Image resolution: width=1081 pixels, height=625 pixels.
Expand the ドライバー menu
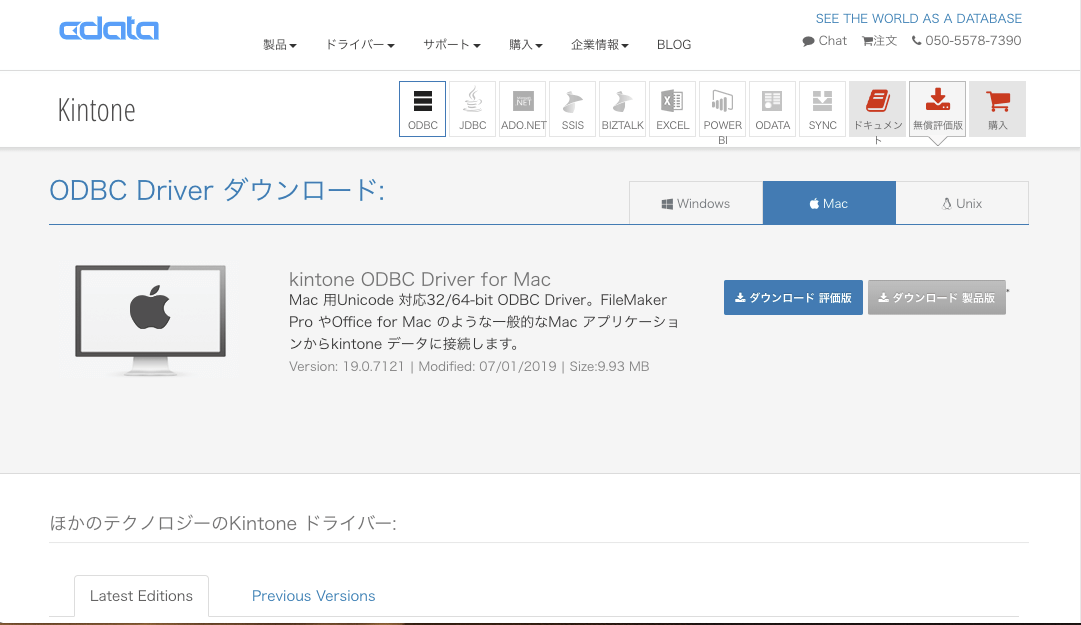(x=360, y=45)
